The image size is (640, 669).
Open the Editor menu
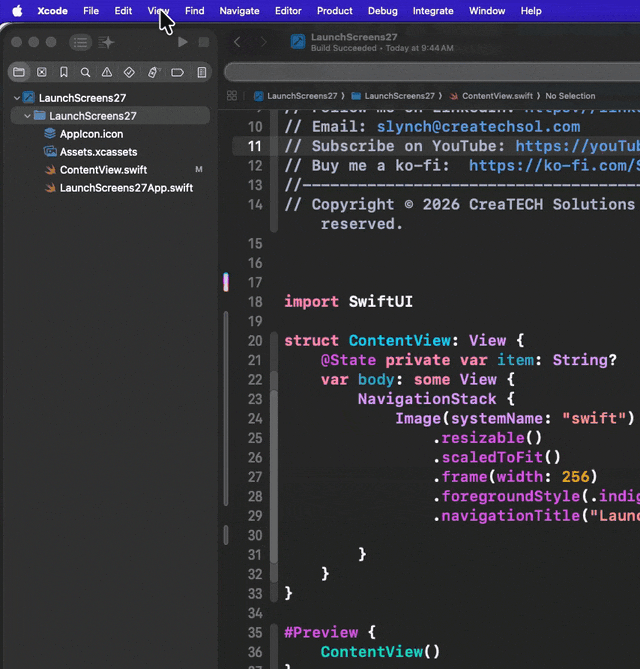coord(288,11)
